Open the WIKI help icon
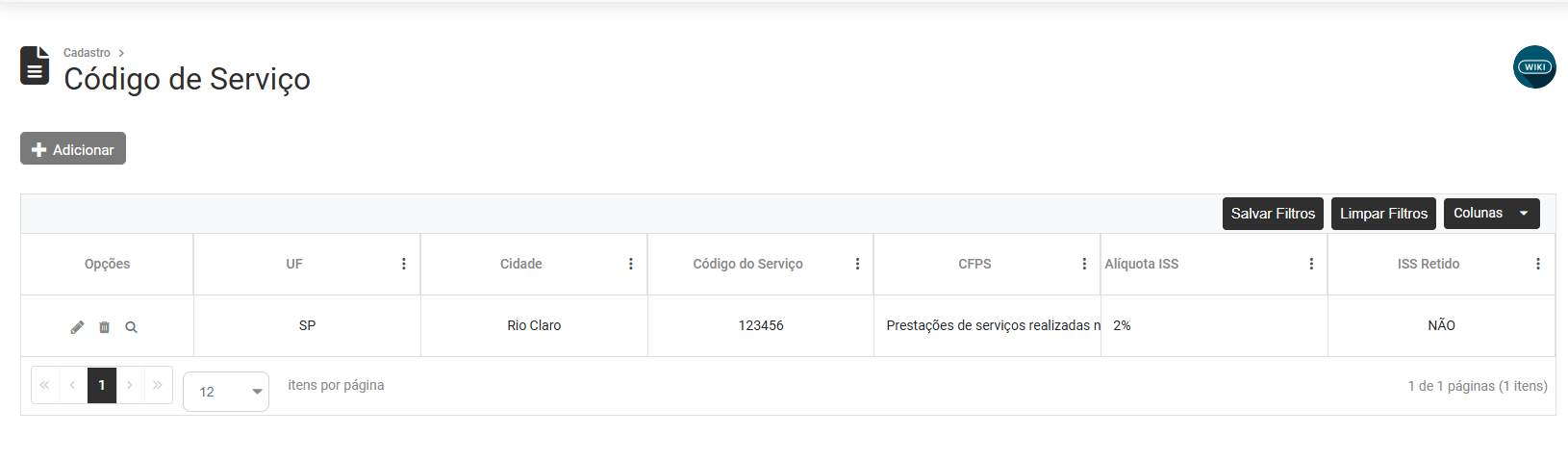 (x=1534, y=67)
